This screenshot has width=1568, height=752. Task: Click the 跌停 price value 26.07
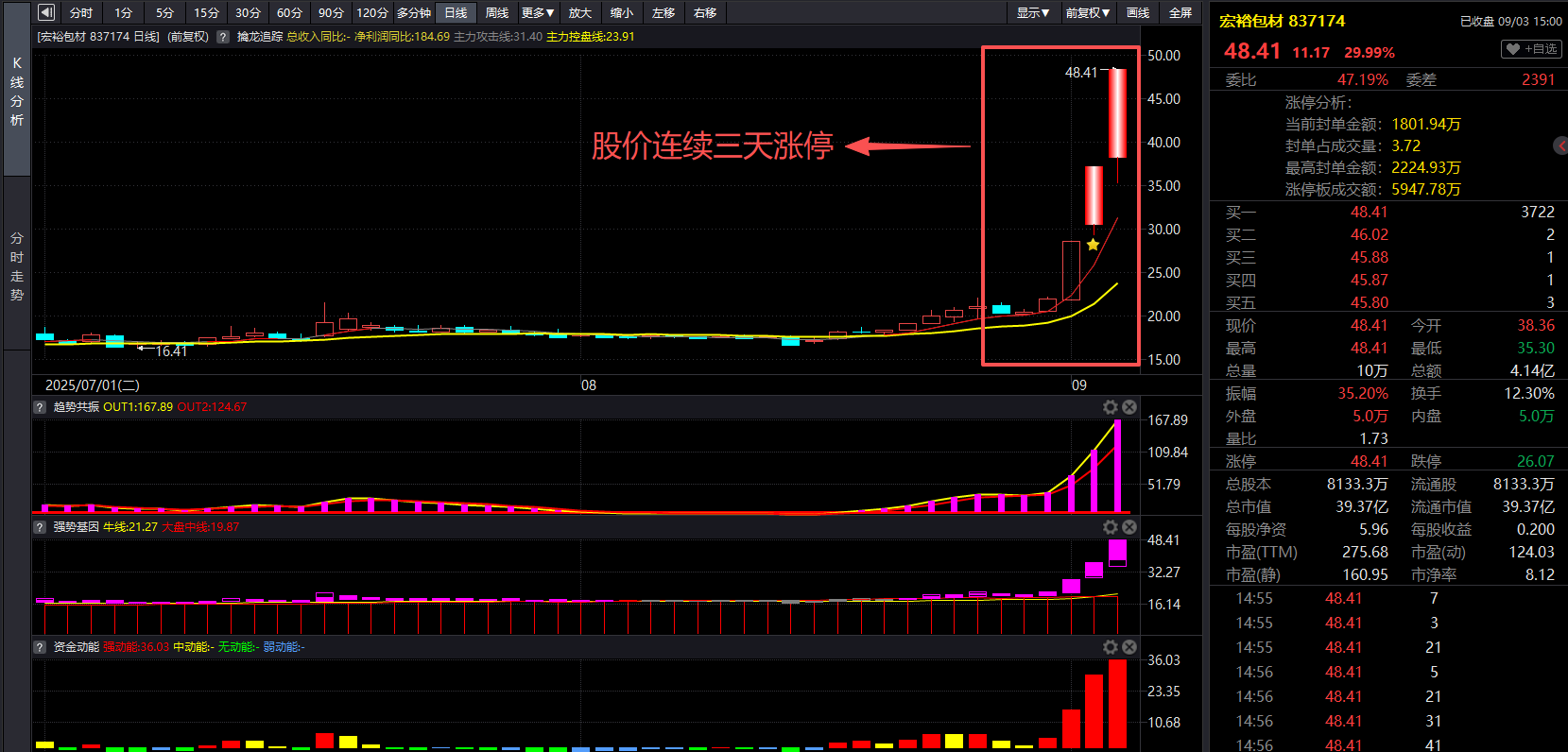[1535, 462]
